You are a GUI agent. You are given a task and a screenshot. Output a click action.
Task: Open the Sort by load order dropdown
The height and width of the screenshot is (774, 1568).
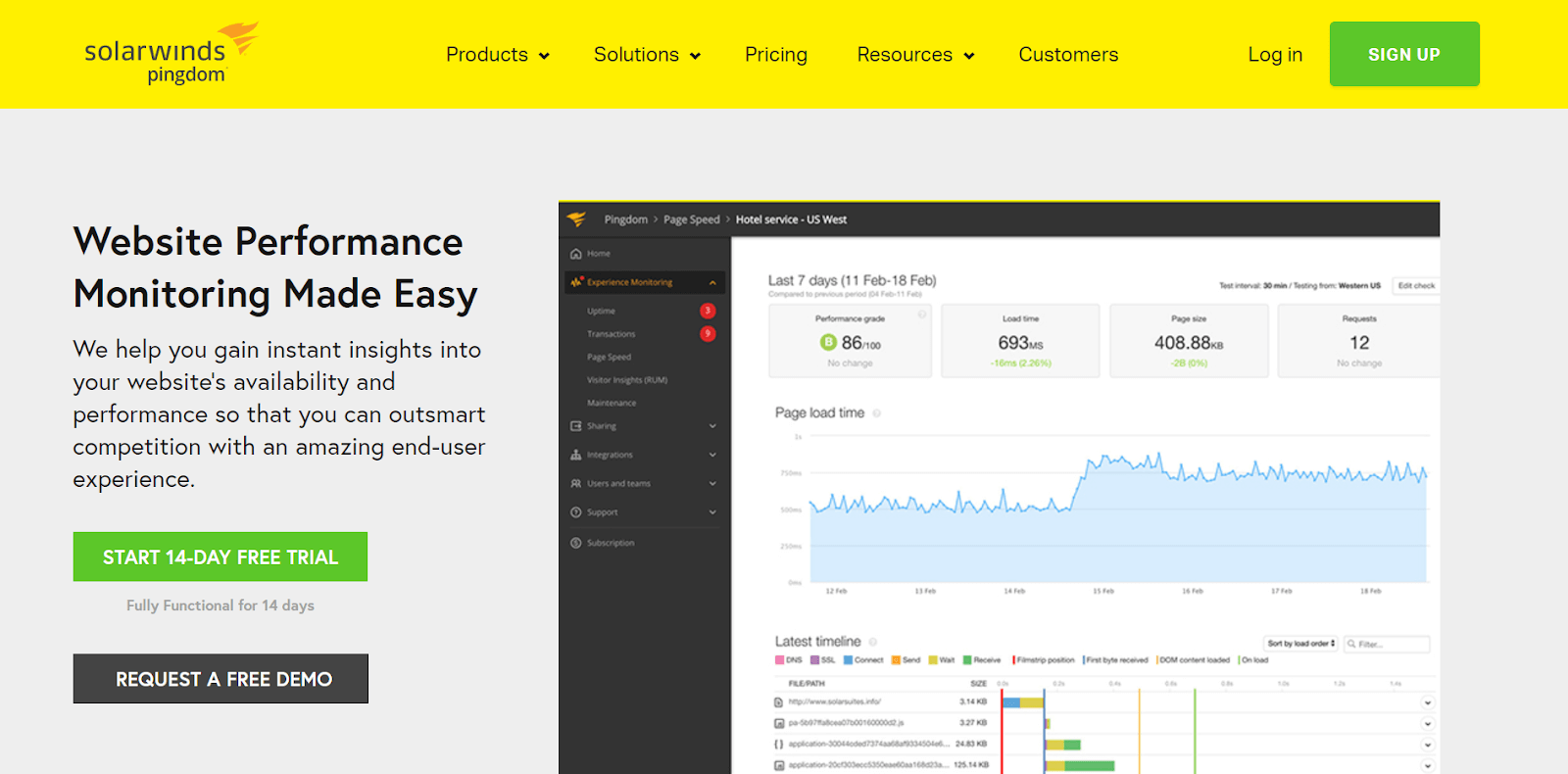click(x=1301, y=644)
